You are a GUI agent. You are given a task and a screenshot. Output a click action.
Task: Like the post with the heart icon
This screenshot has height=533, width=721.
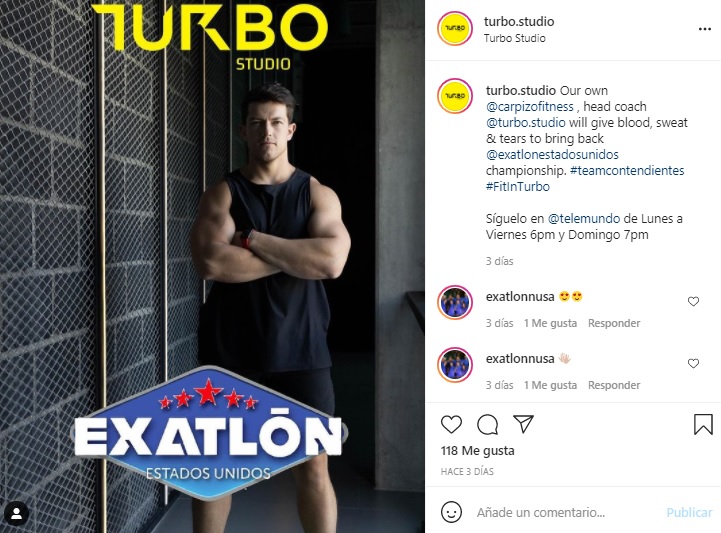pyautogui.click(x=451, y=424)
